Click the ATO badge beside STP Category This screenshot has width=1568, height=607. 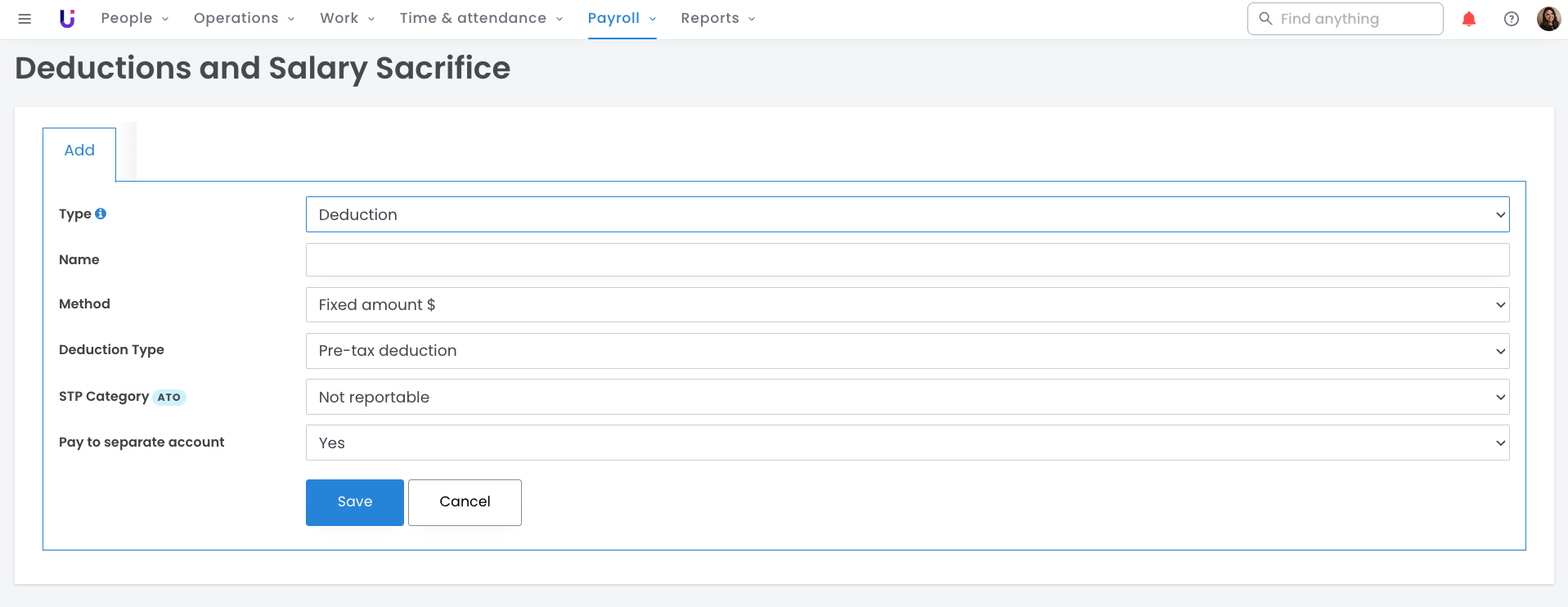[x=168, y=398]
